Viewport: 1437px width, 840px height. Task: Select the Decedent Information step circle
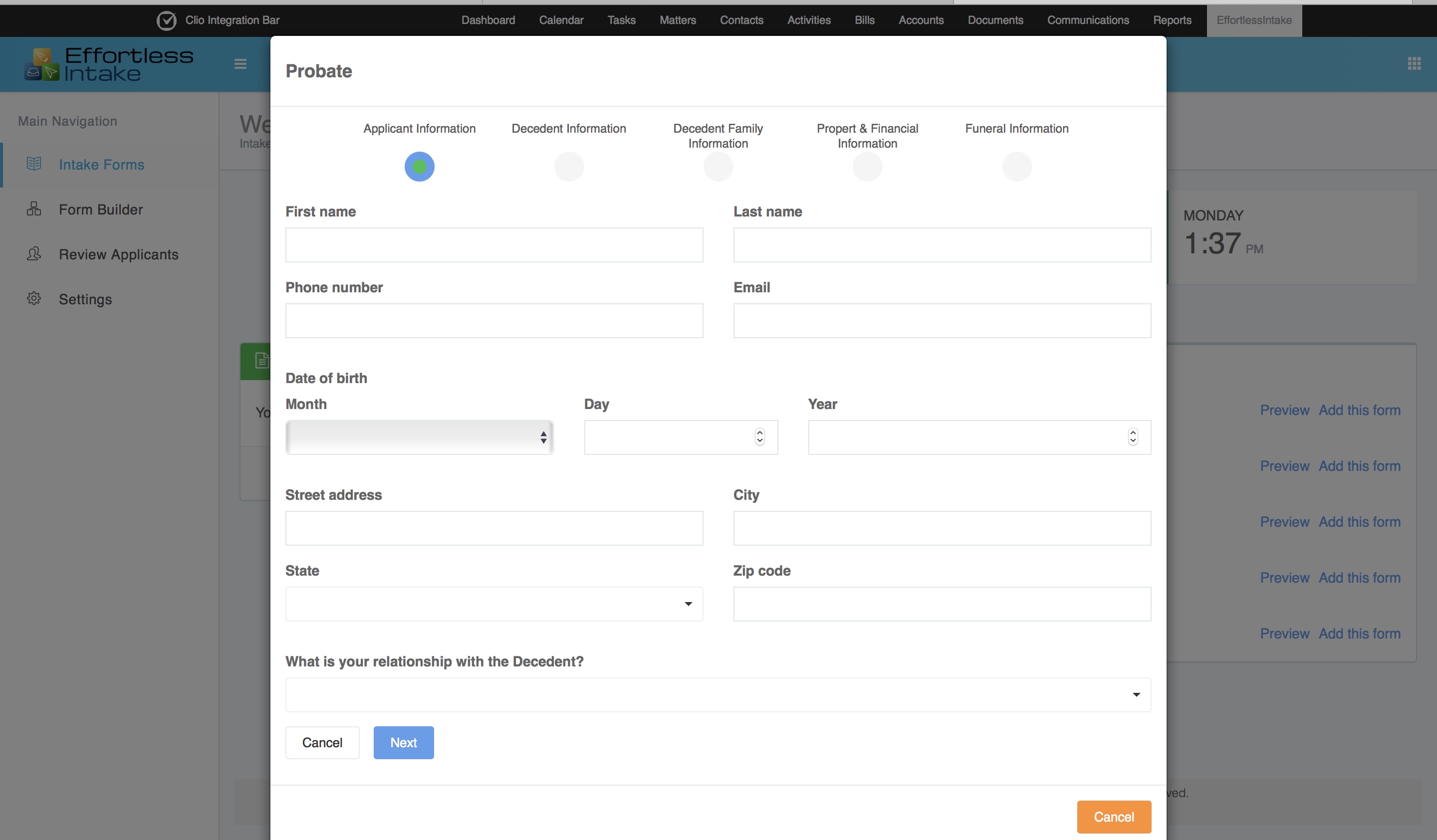568,167
